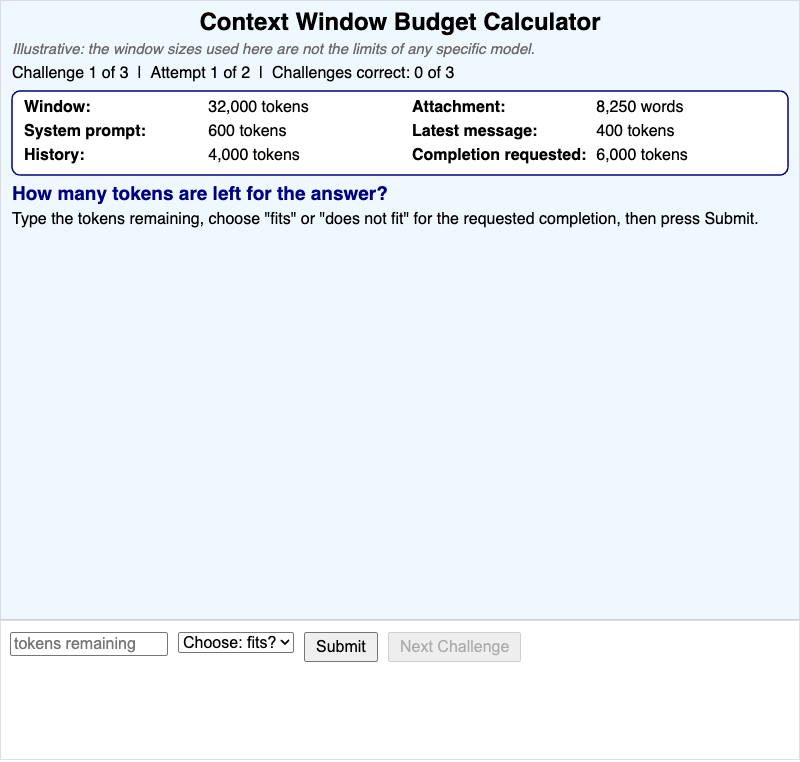This screenshot has height=762, width=800.
Task: Select the "600 tokens" system prompt value
Action: [x=247, y=131]
